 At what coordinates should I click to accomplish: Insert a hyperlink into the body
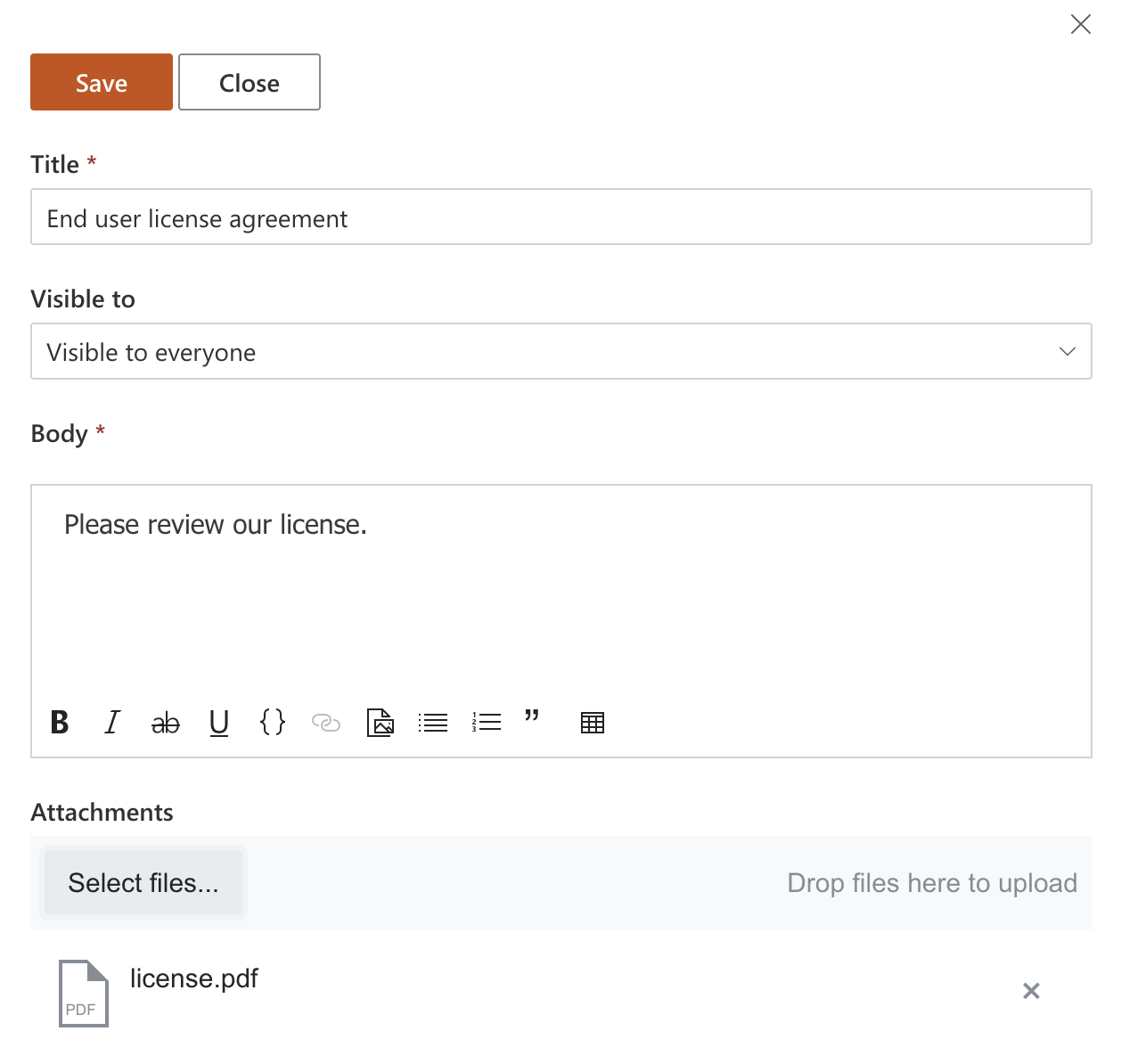pyautogui.click(x=326, y=723)
